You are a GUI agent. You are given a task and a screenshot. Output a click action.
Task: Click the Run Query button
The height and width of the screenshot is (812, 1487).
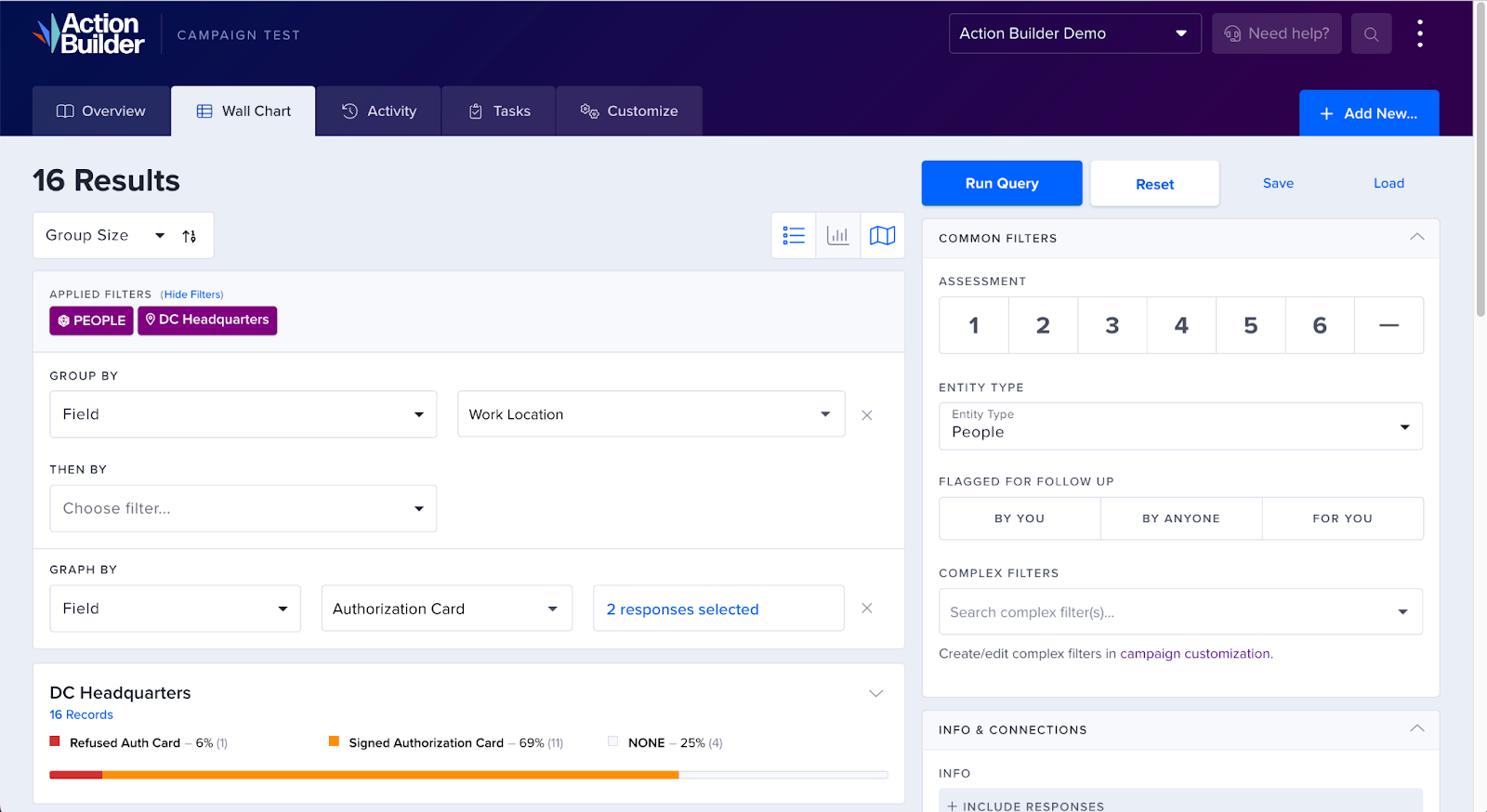tap(1002, 184)
